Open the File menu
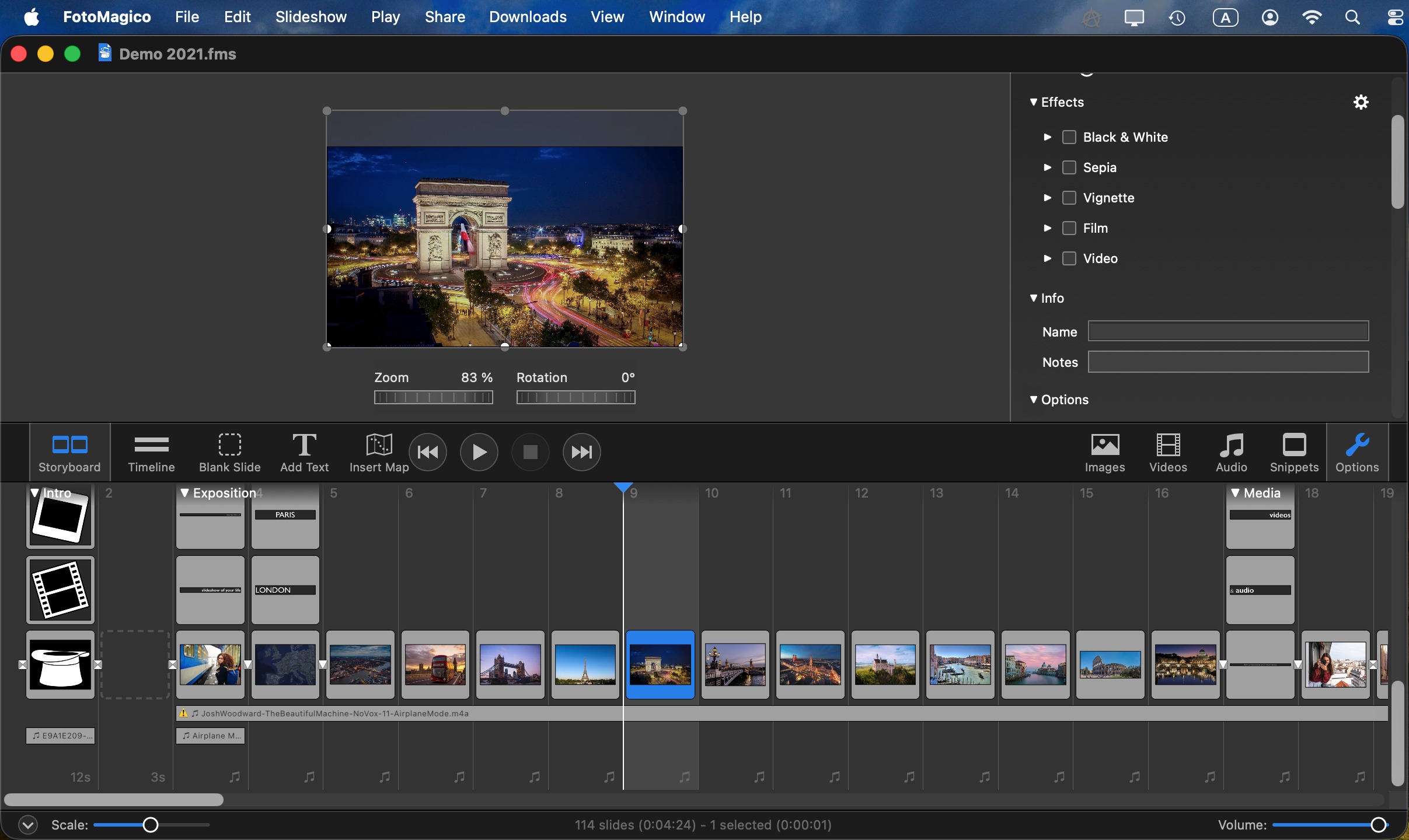 point(187,17)
